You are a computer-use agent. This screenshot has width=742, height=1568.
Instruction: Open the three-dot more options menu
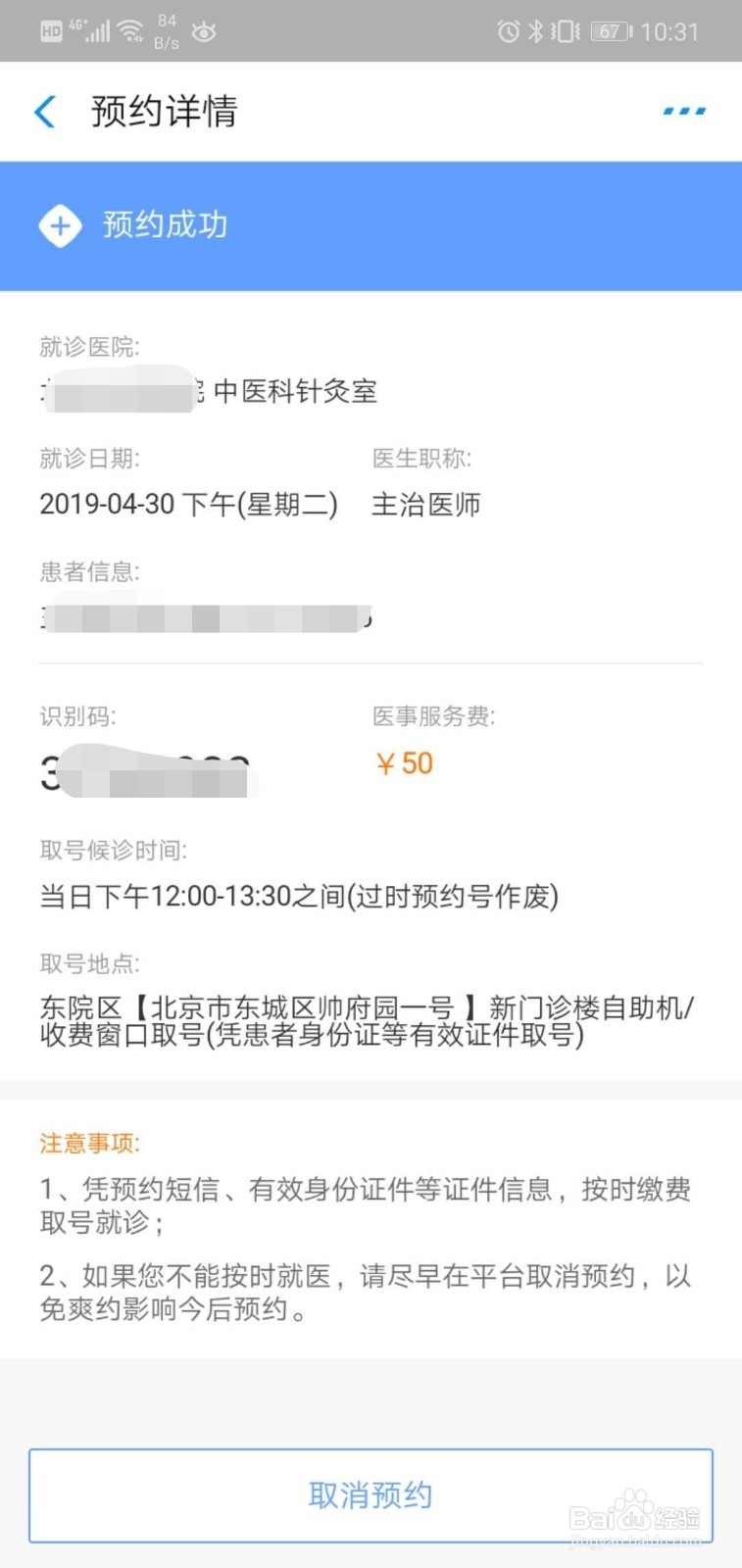[x=684, y=111]
